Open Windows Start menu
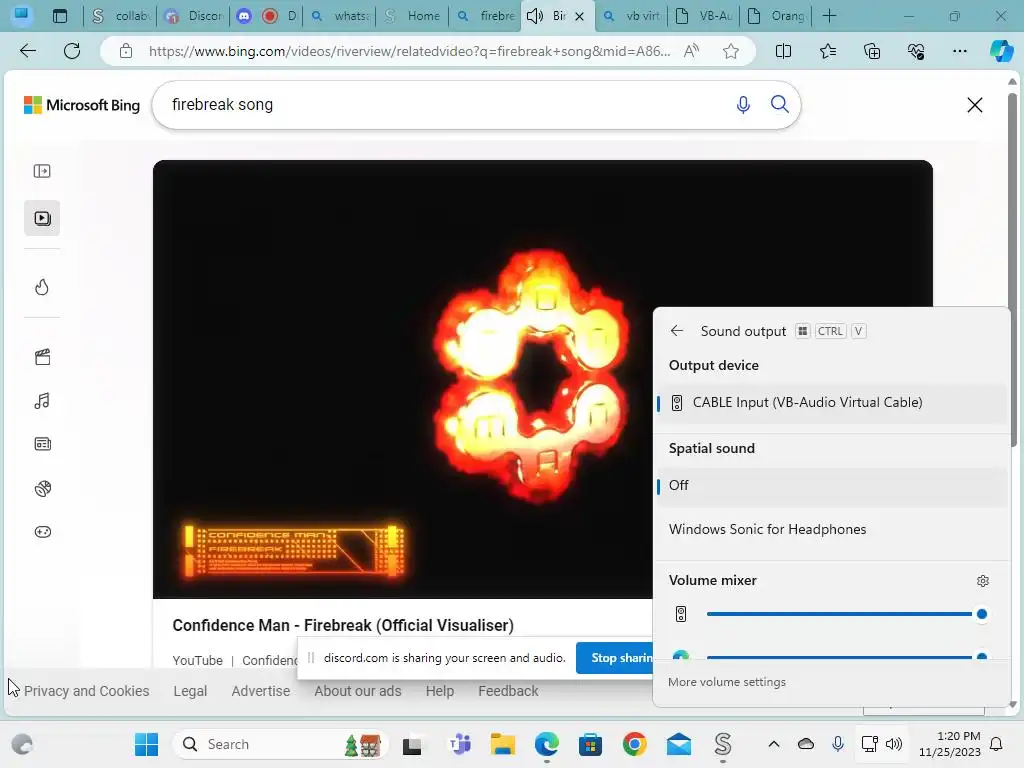This screenshot has height=768, width=1024. (146, 744)
